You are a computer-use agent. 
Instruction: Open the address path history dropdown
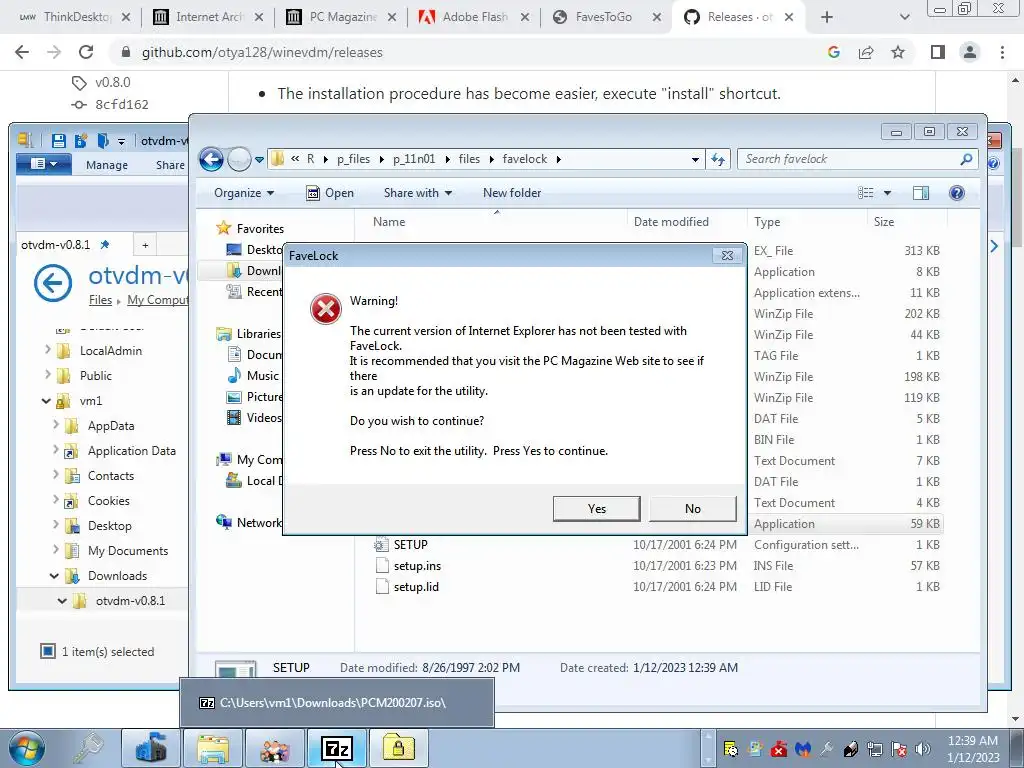pyautogui.click(x=696, y=159)
